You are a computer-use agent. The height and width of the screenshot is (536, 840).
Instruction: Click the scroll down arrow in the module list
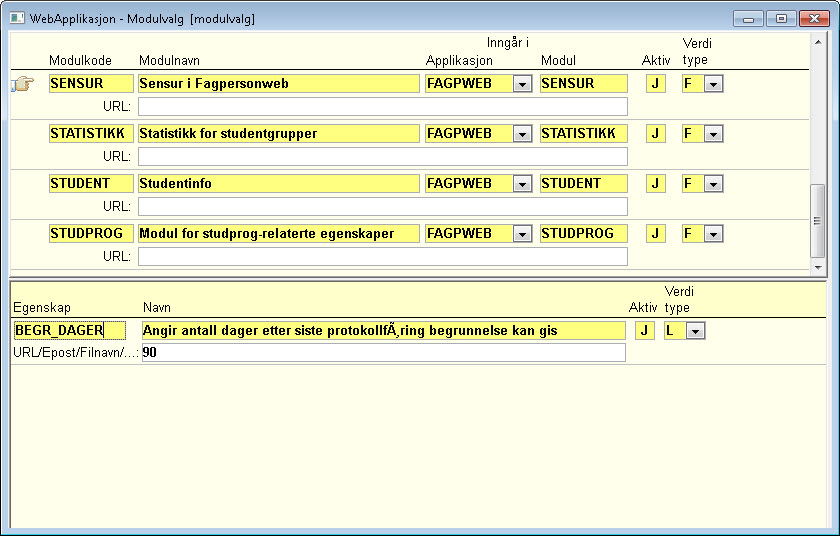tap(818, 267)
